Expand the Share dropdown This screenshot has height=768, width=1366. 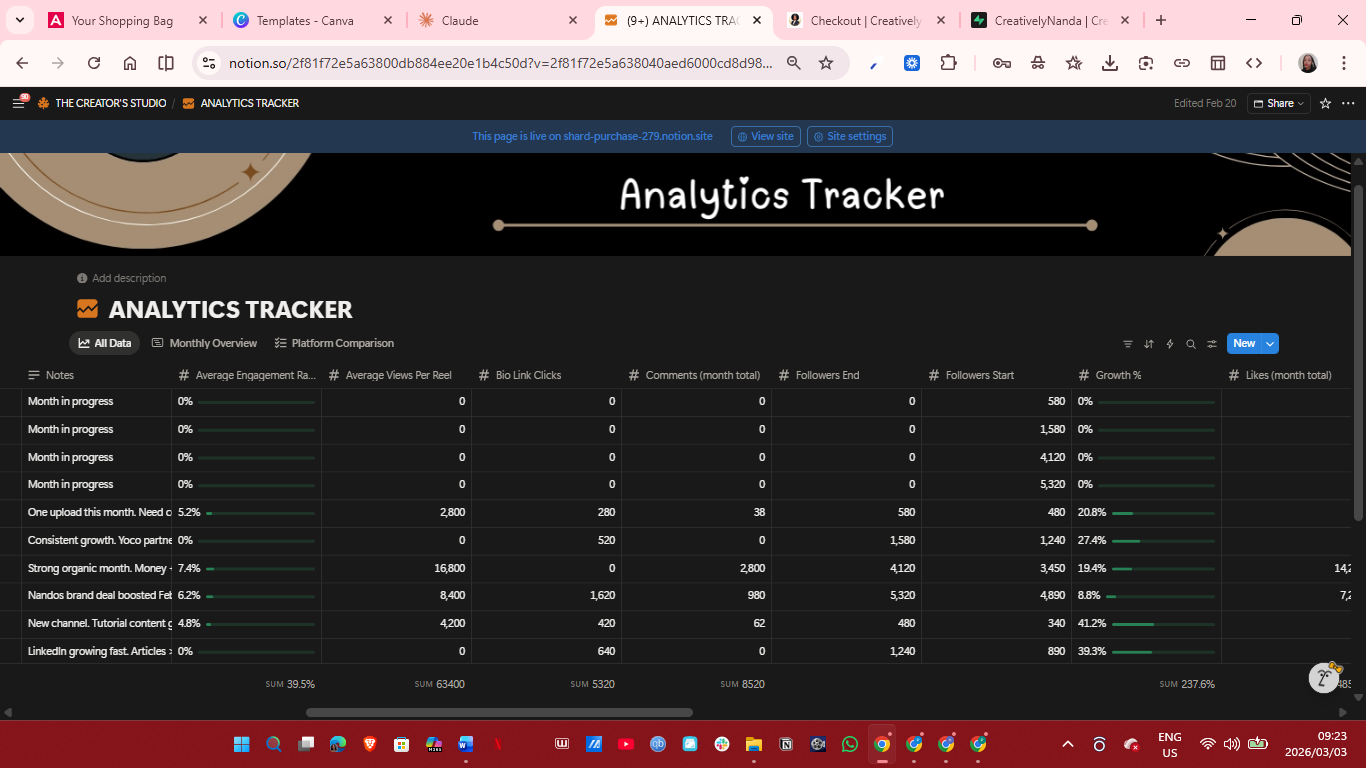1278,103
